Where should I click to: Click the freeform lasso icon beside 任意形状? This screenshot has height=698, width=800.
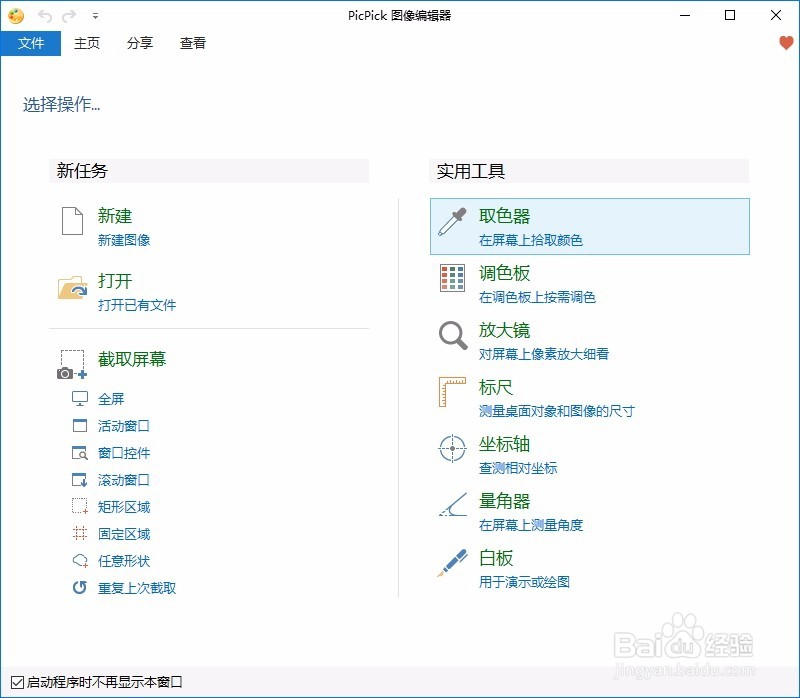point(80,561)
